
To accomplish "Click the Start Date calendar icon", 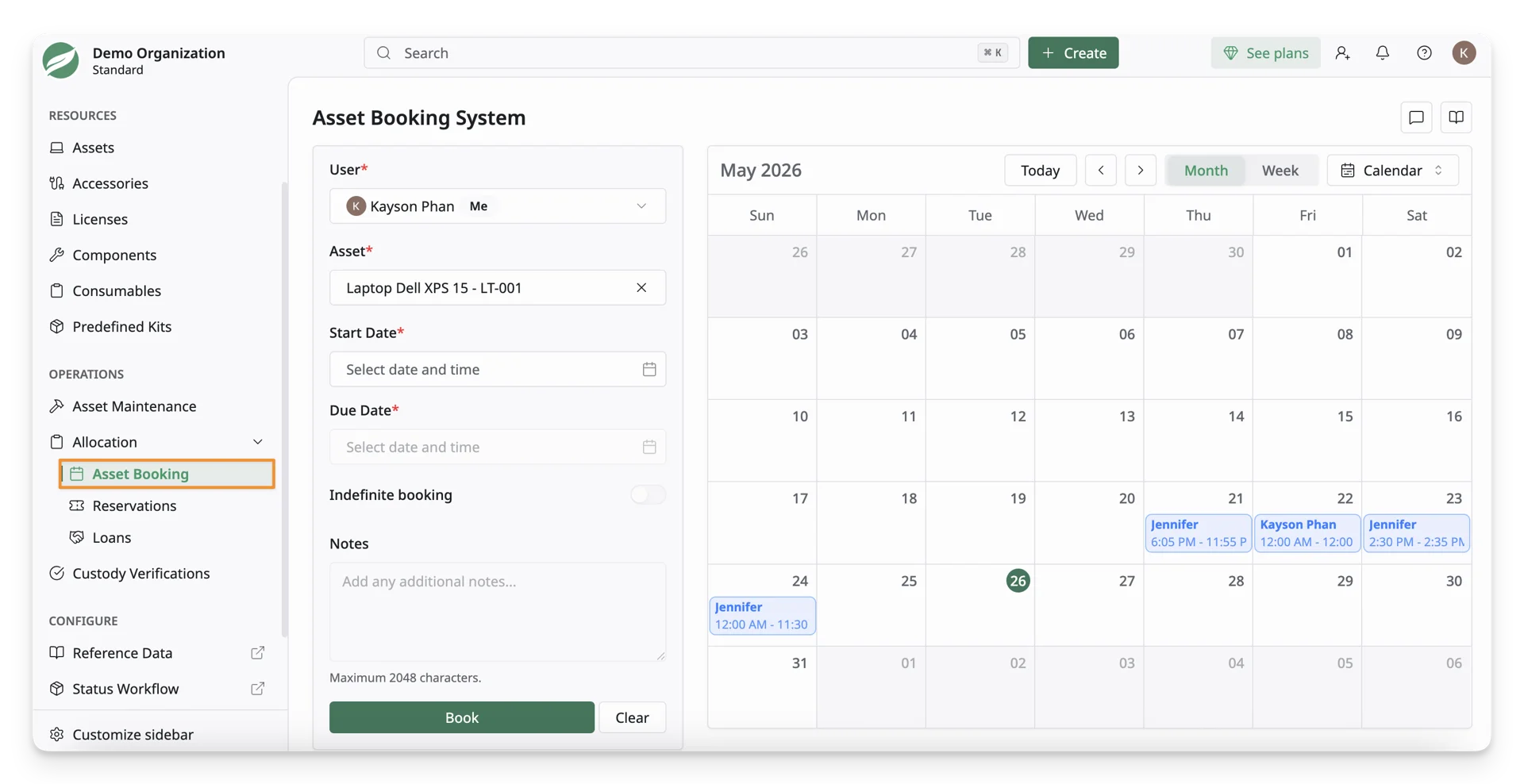I will coord(649,369).
